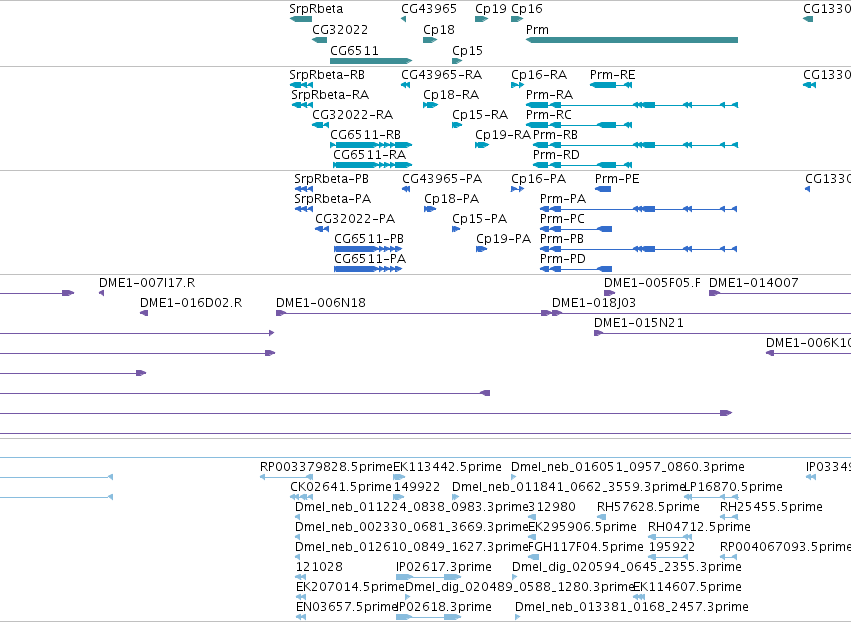Click the Prm-RB transcript label
Screen dimensions: 851x622
555,135
